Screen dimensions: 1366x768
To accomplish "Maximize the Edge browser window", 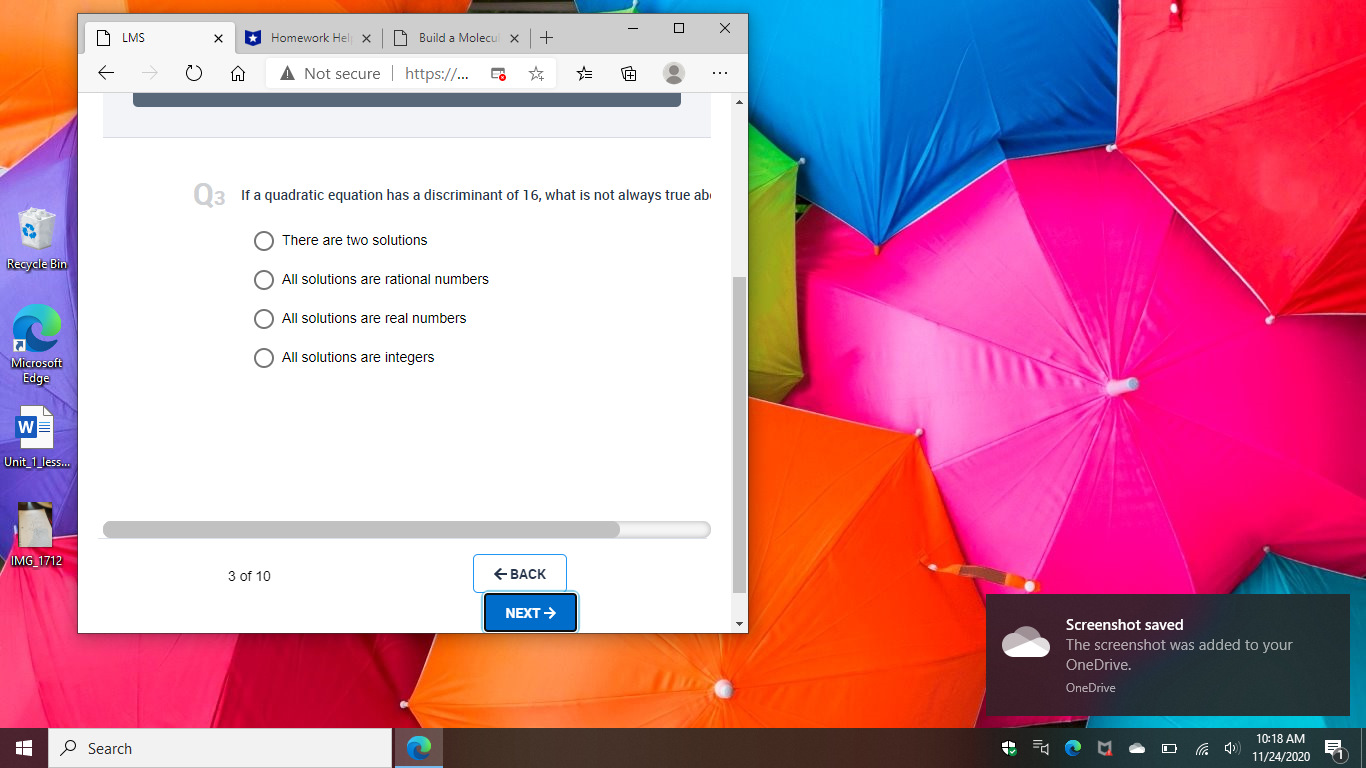I will coord(679,28).
